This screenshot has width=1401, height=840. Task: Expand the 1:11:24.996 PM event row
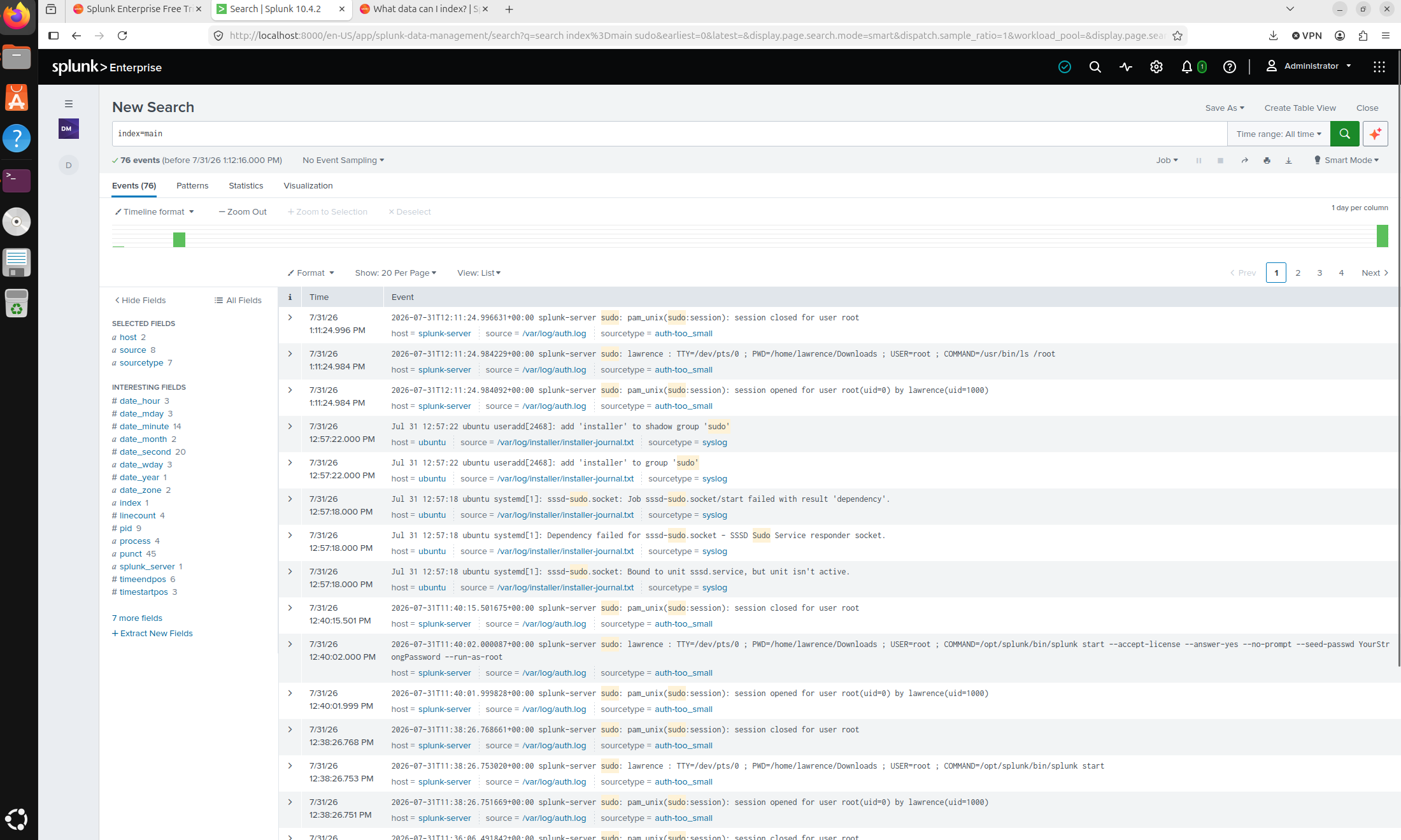coord(290,318)
